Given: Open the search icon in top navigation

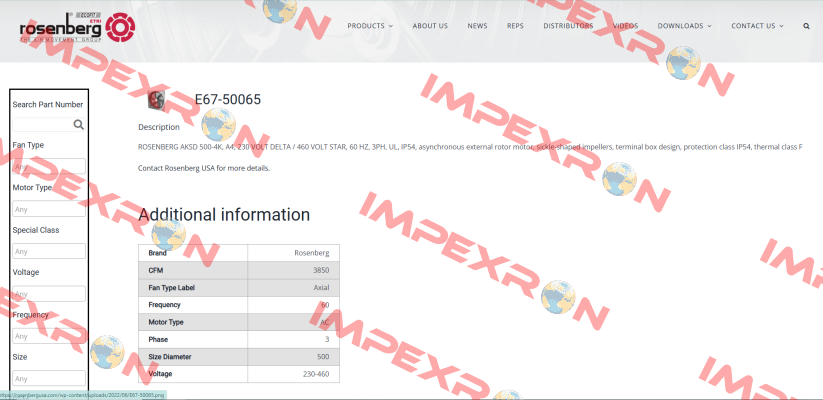Looking at the screenshot, I should (x=806, y=26).
